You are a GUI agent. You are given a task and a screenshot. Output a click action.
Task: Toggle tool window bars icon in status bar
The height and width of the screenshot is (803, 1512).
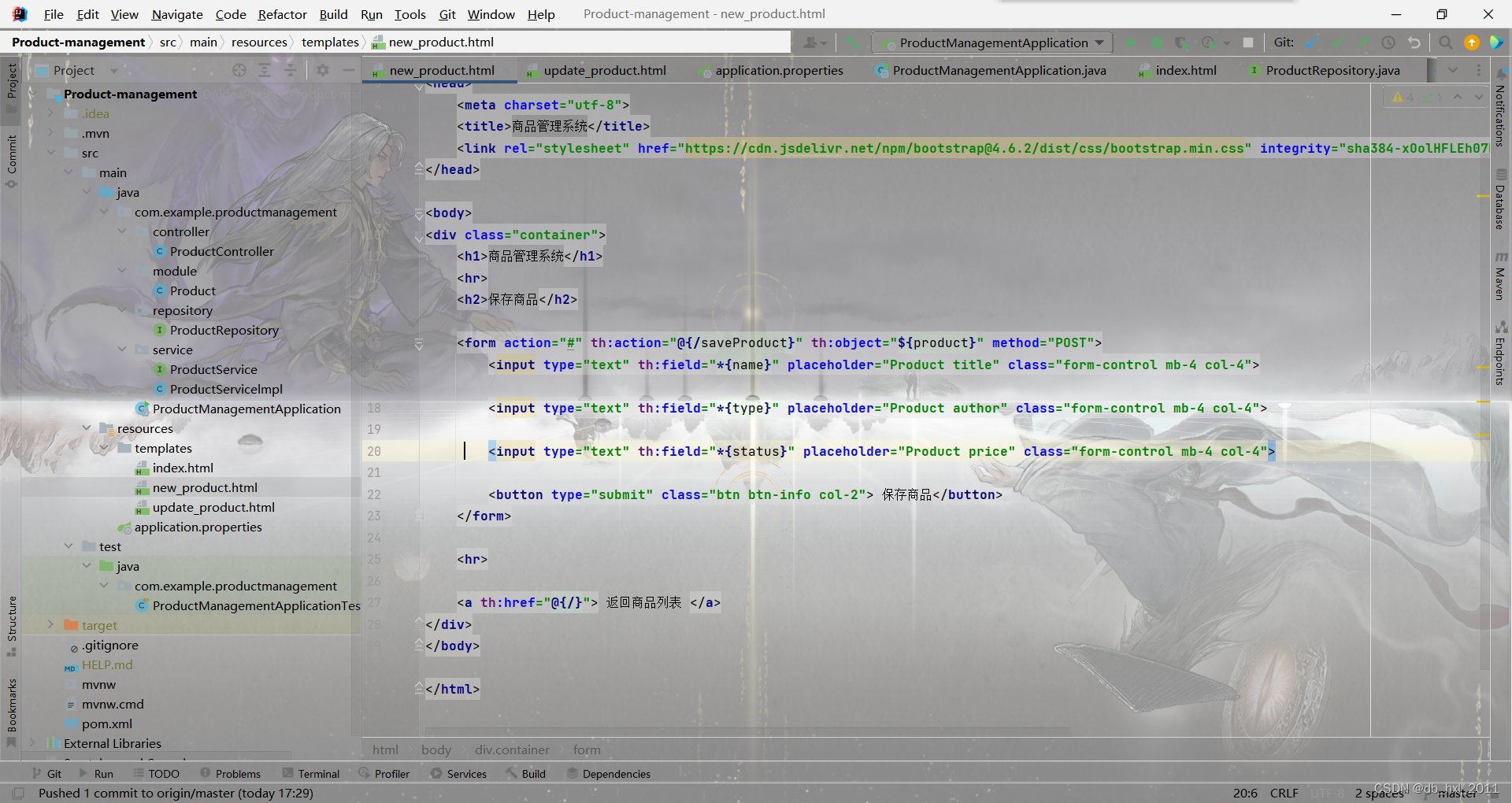19,793
